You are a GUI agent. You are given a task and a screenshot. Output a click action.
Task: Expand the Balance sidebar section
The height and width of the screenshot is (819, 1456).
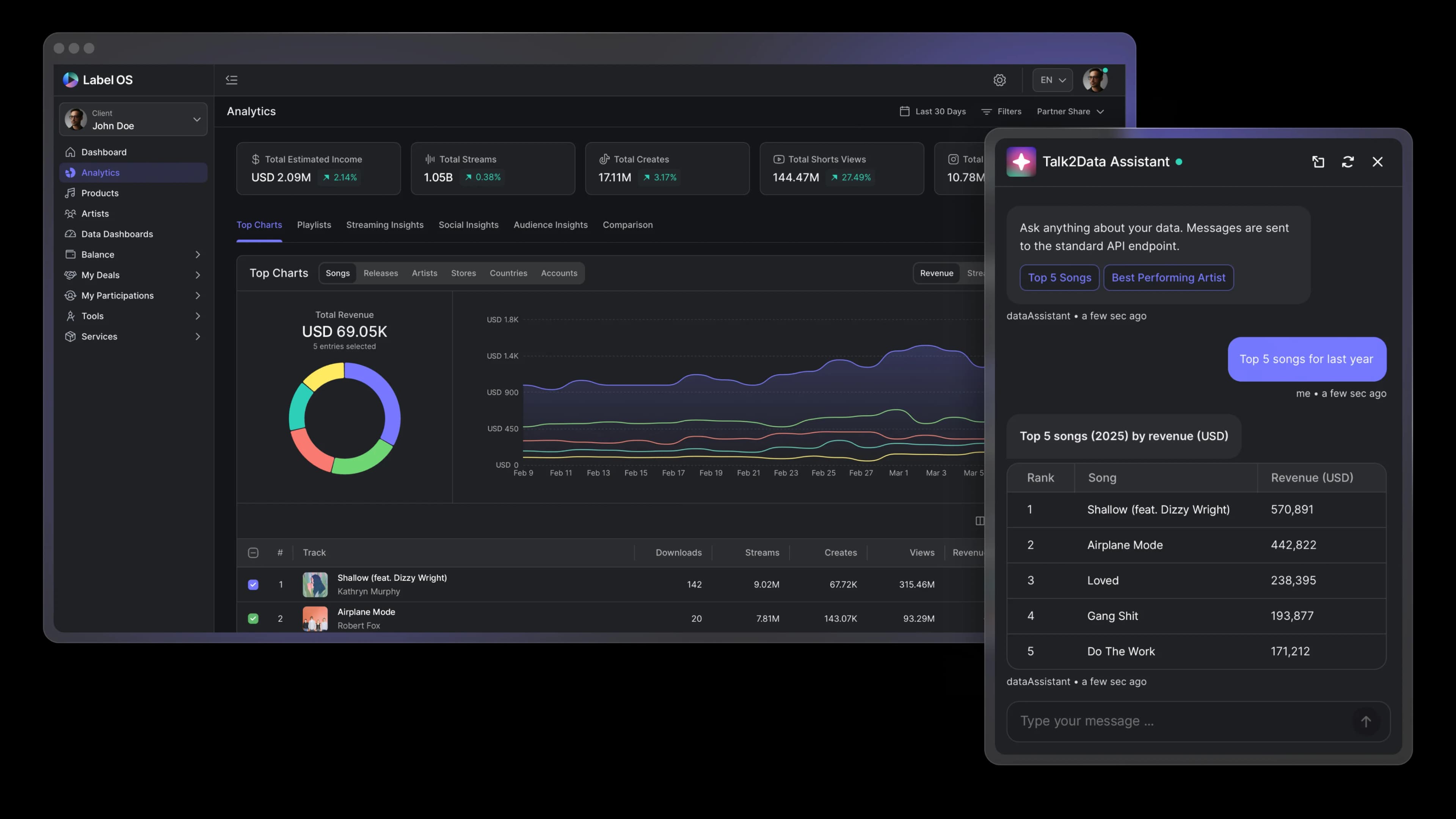(x=198, y=254)
